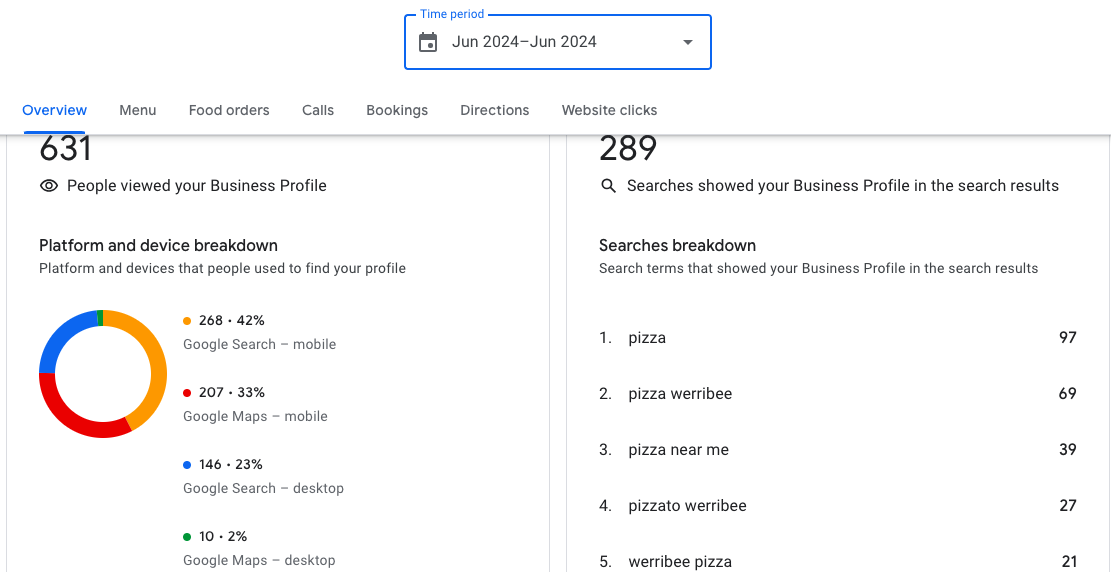1111x572 pixels.
Task: Click the "pizzato werribee" search term
Action: [x=687, y=506]
